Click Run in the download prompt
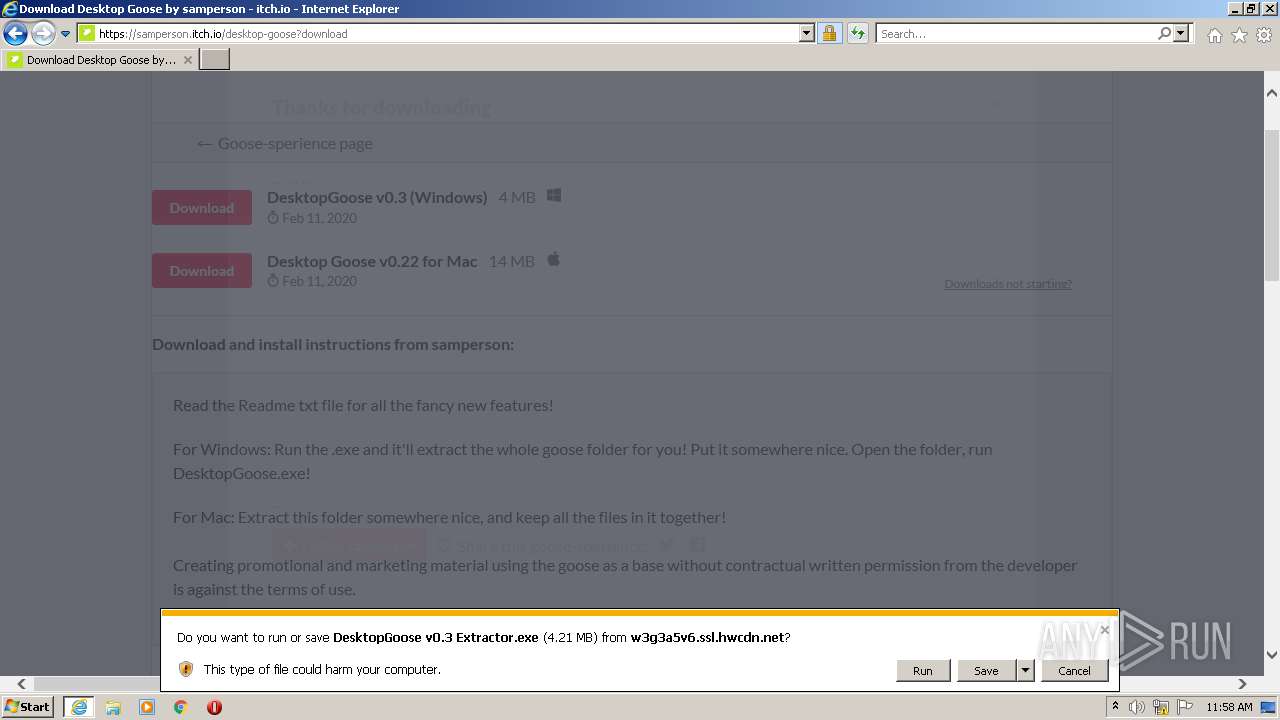 [x=923, y=671]
